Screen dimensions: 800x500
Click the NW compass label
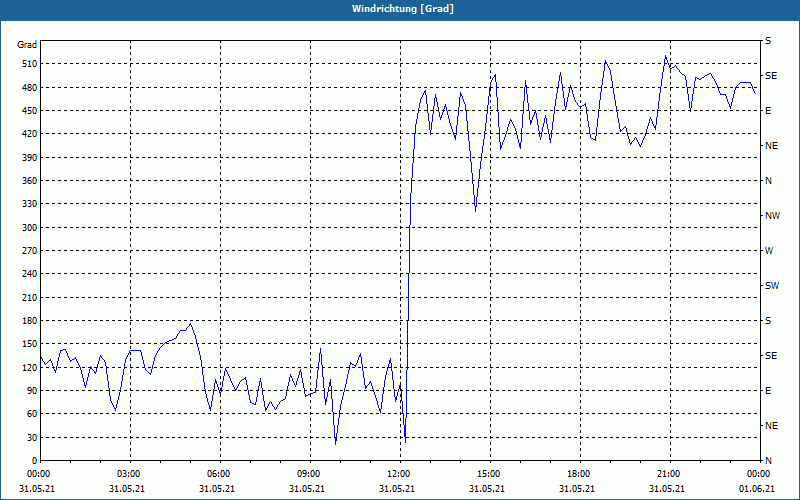772,216
